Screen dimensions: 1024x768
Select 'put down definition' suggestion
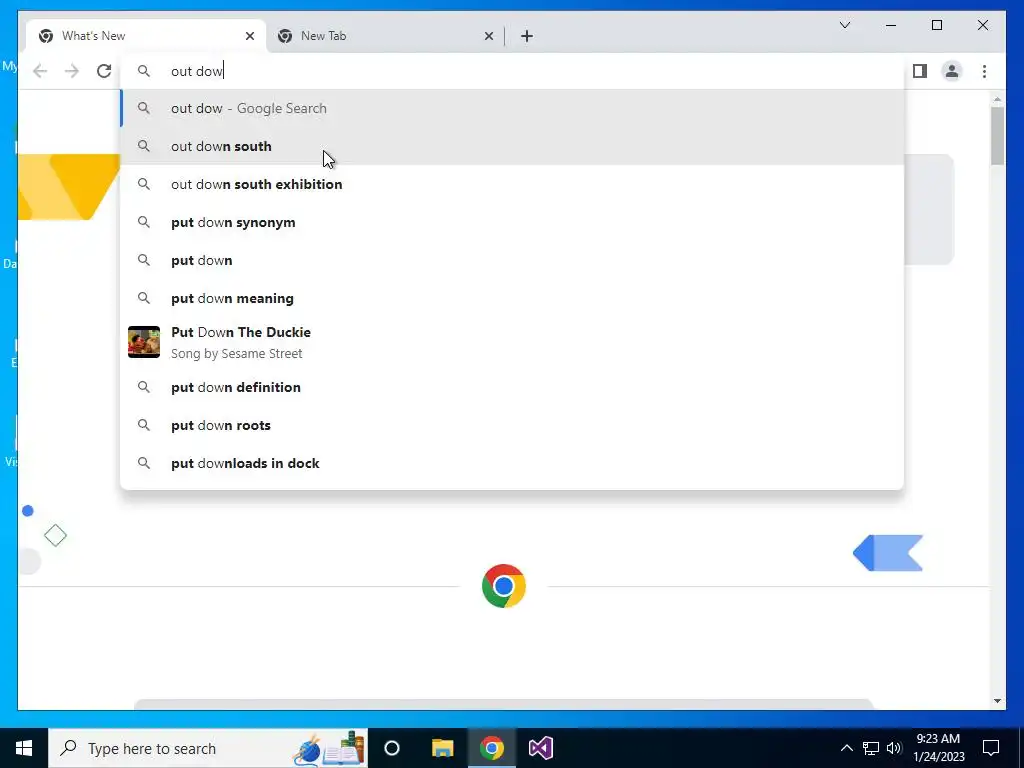coord(513,387)
